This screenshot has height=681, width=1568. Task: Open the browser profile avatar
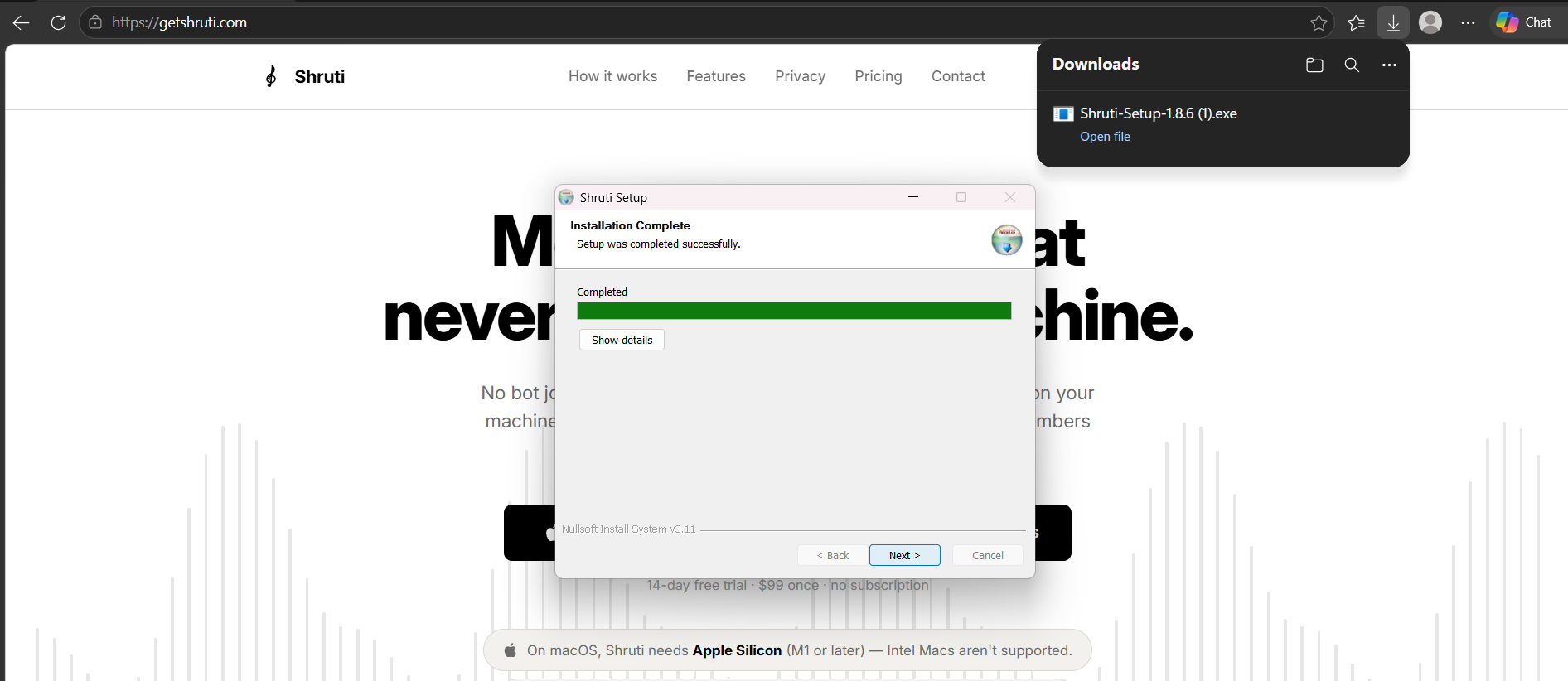pos(1430,22)
